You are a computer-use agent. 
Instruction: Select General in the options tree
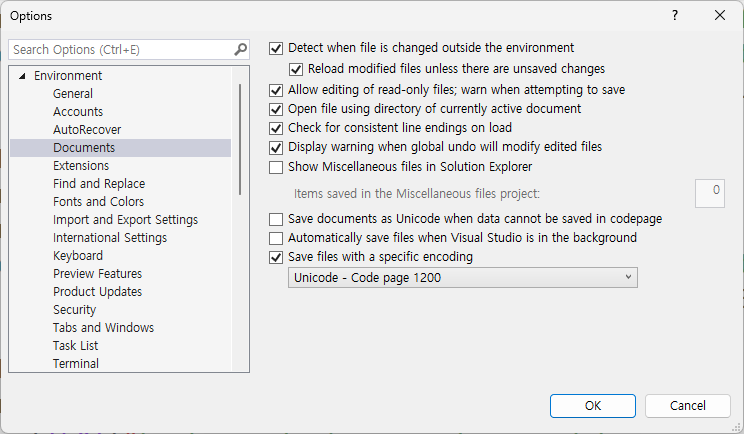73,94
